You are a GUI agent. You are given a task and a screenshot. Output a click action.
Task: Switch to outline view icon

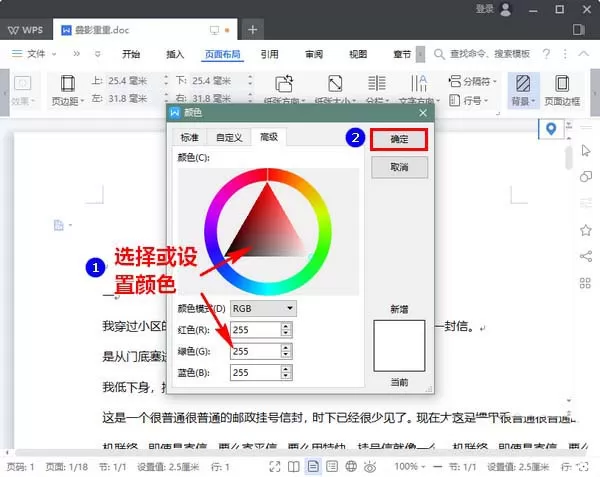click(x=332, y=467)
